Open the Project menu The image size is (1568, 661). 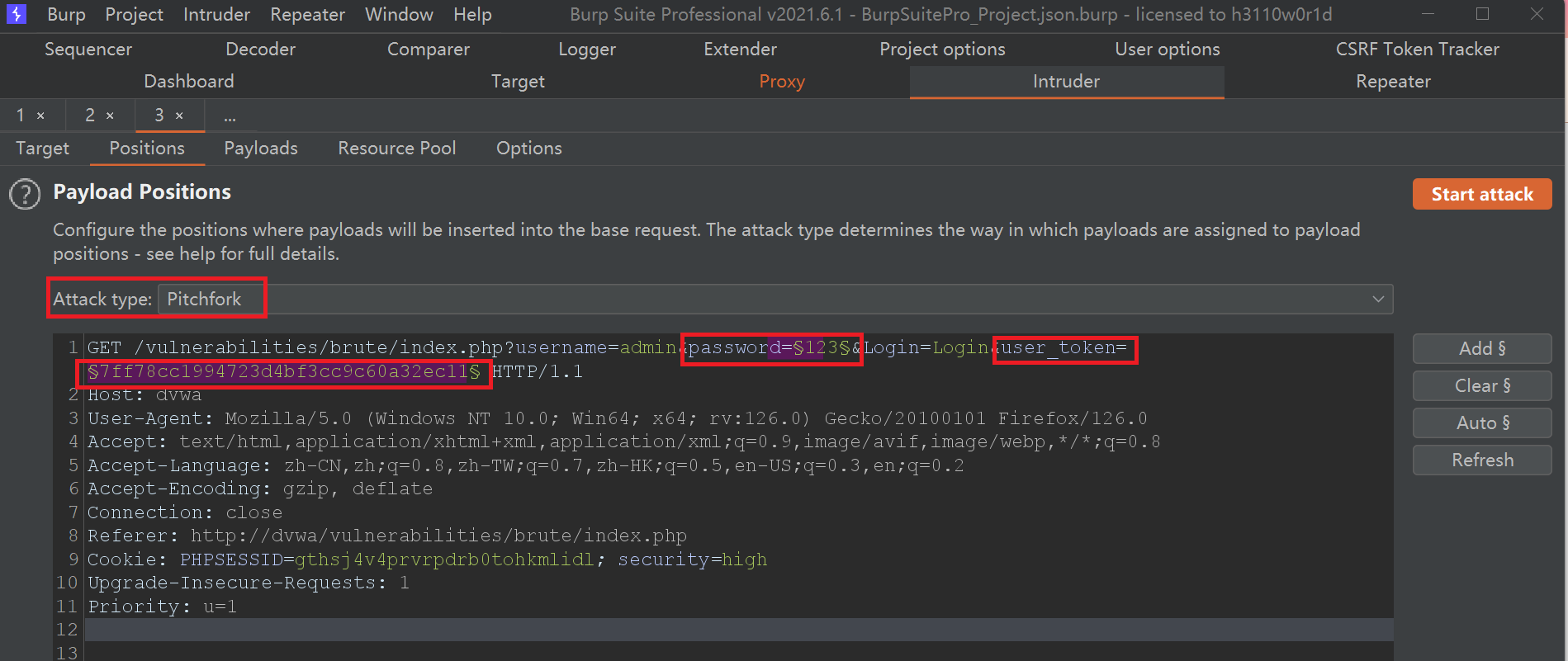point(135,14)
